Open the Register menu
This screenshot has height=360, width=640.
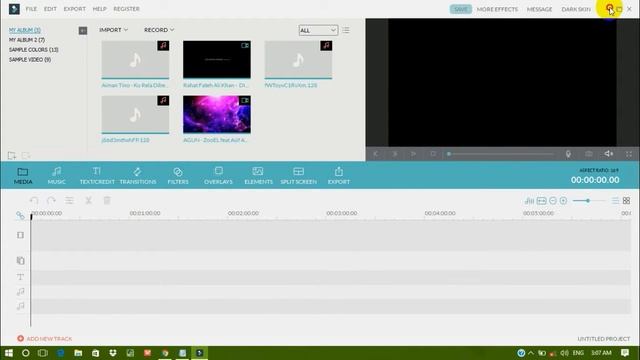pyautogui.click(x=127, y=9)
